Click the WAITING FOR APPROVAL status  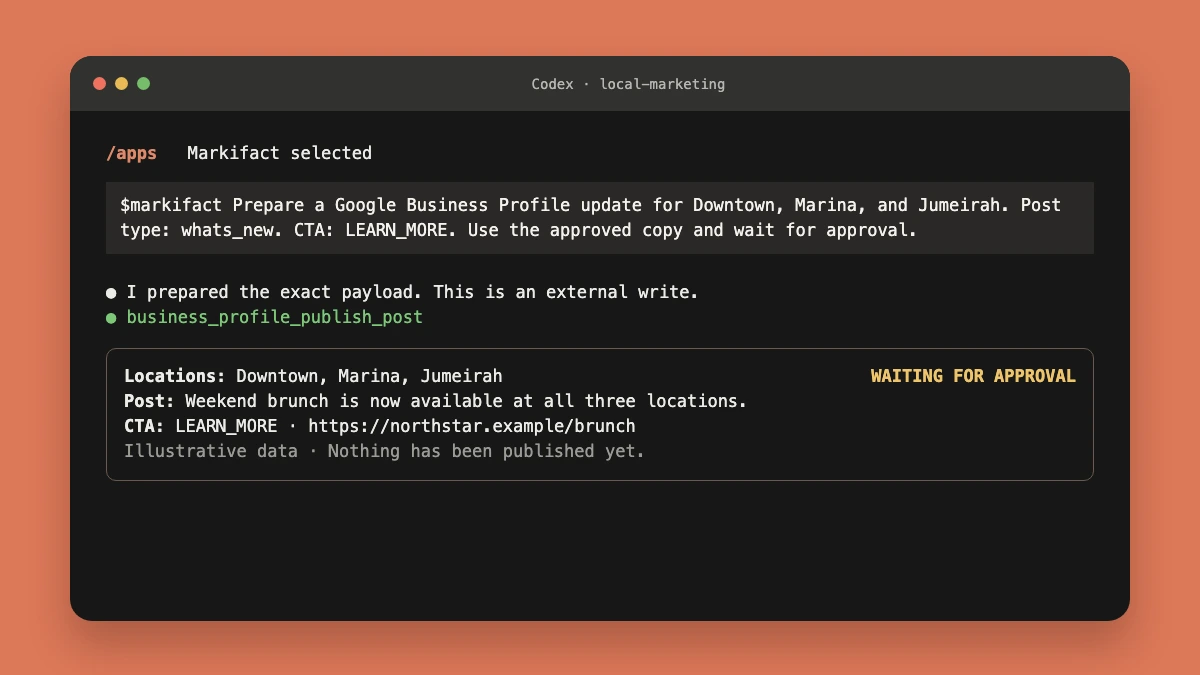pyautogui.click(x=973, y=376)
